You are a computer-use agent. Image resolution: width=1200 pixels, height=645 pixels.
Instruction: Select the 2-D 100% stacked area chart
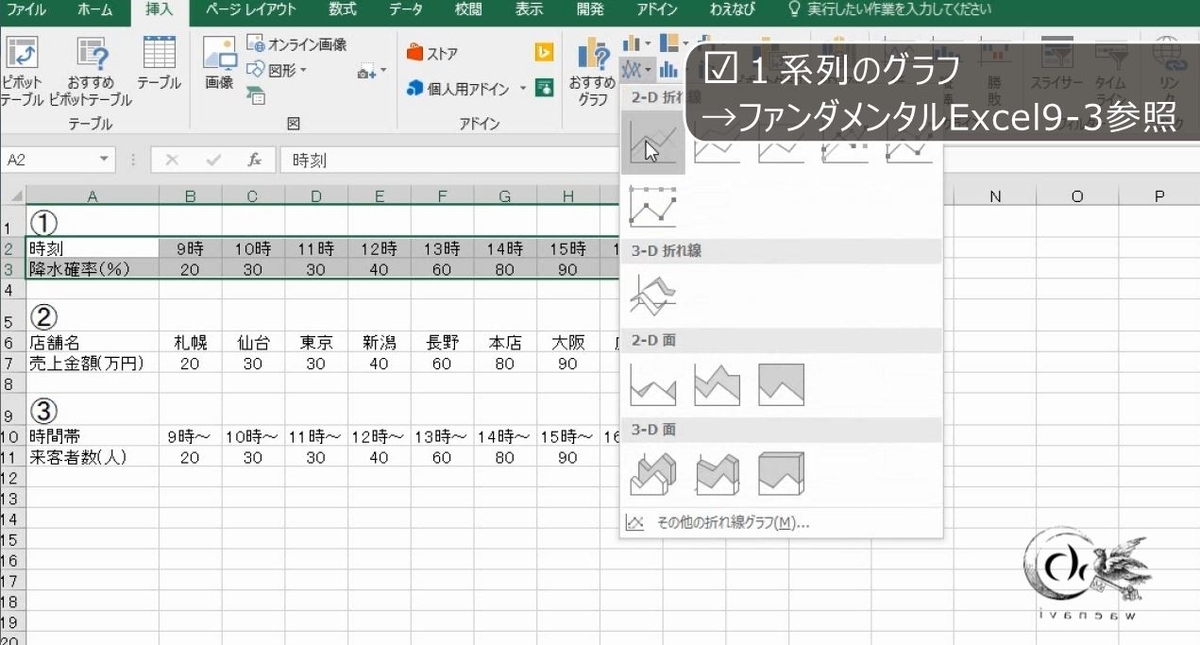click(781, 384)
